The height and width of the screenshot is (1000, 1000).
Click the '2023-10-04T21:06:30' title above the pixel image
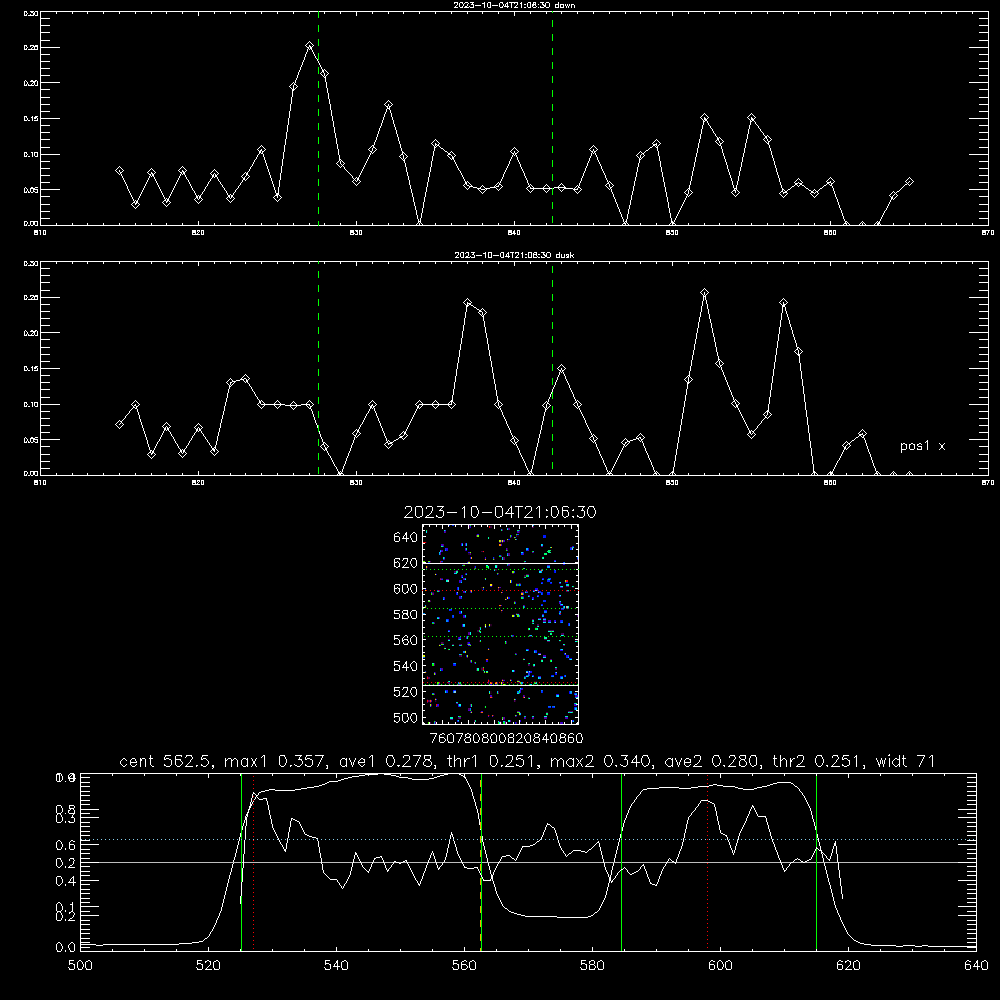click(x=500, y=512)
